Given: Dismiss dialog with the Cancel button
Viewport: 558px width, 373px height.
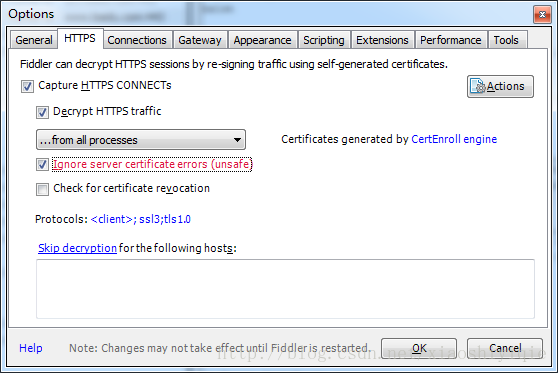Looking at the screenshot, I should tap(505, 348).
